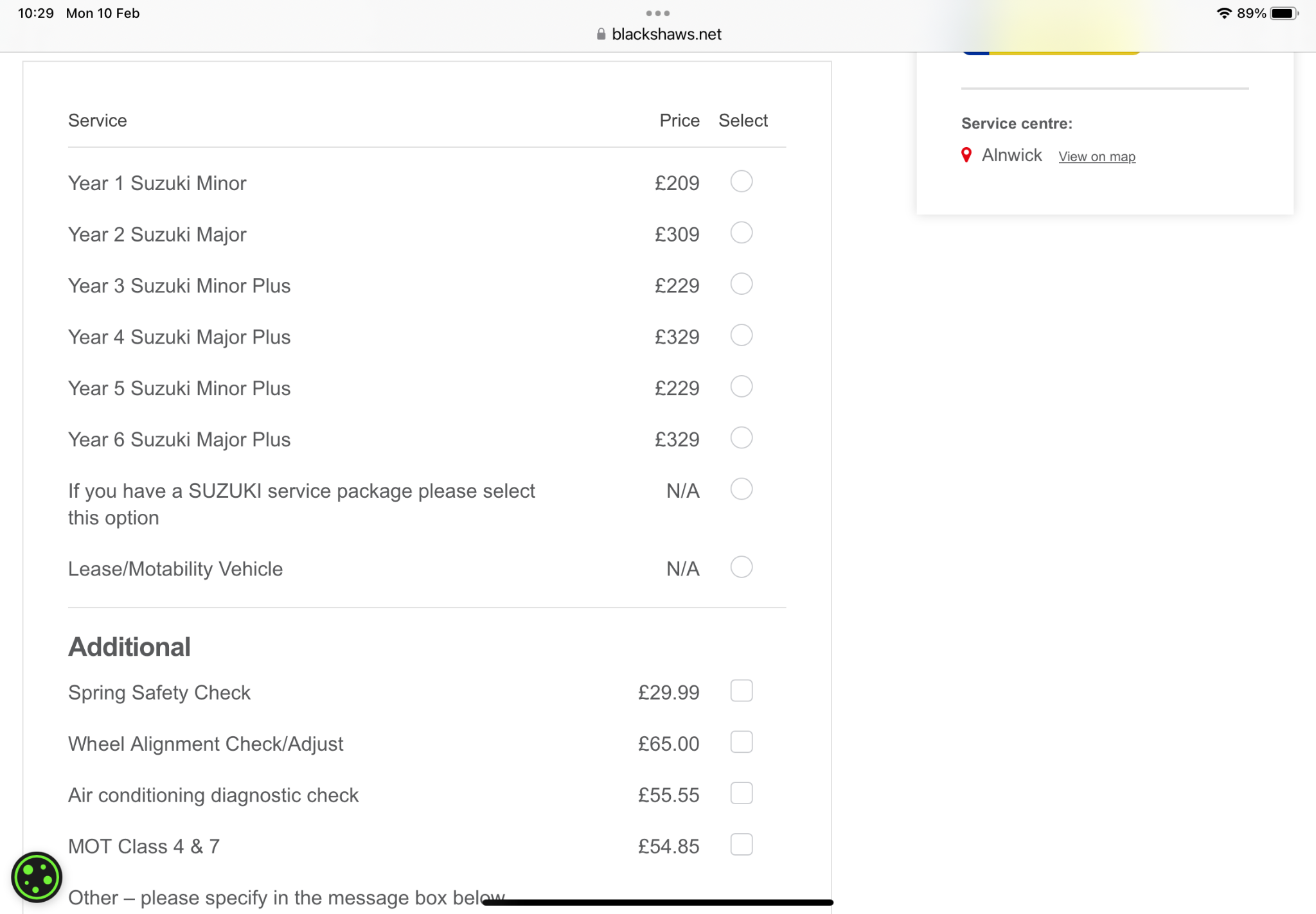Viewport: 1316px width, 914px height.
Task: Tap the blackshaws.net address bar
Action: (666, 34)
